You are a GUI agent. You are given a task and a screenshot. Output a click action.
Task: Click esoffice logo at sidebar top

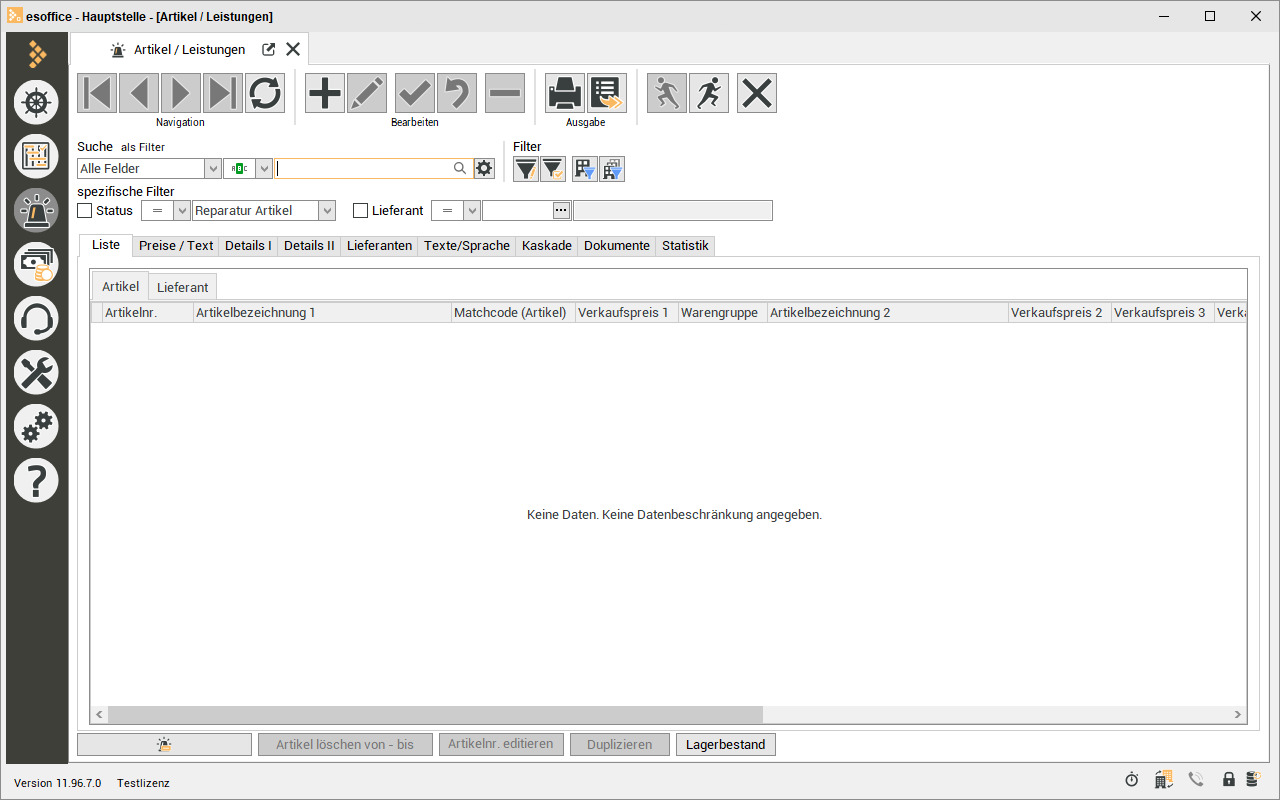37,53
